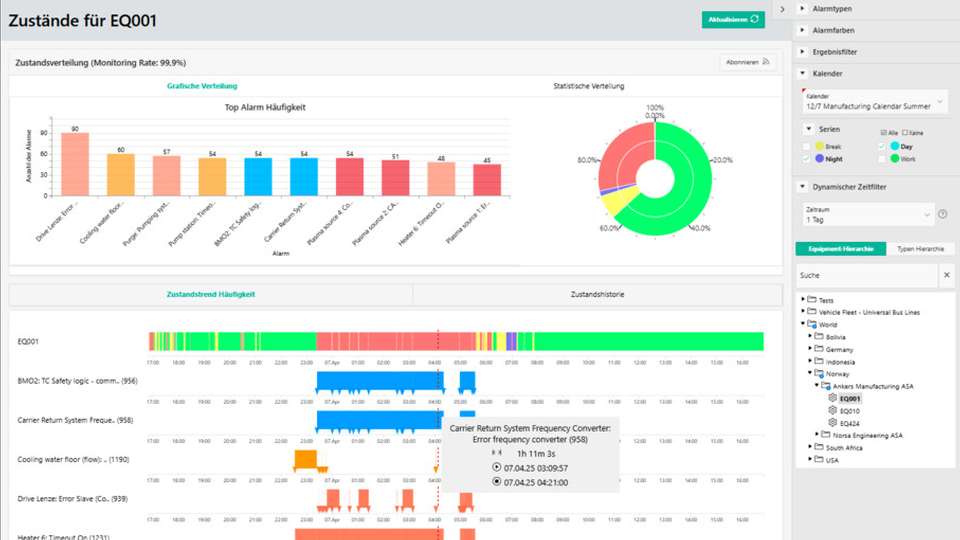Expand the Germany tree node arrow
Screen dimensions: 960x540
(x=810, y=348)
